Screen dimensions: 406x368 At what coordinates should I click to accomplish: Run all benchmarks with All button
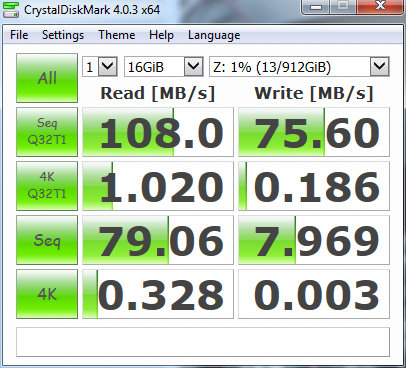[x=47, y=78]
